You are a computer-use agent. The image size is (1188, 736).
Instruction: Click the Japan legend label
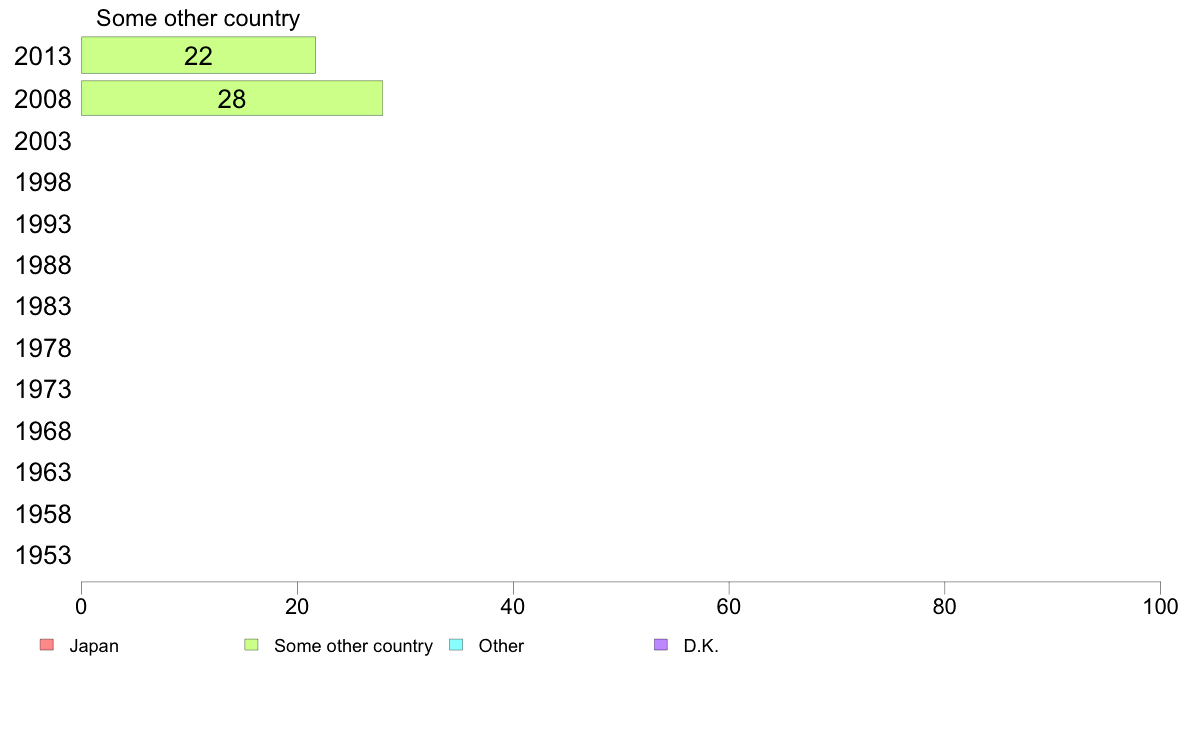tap(94, 646)
